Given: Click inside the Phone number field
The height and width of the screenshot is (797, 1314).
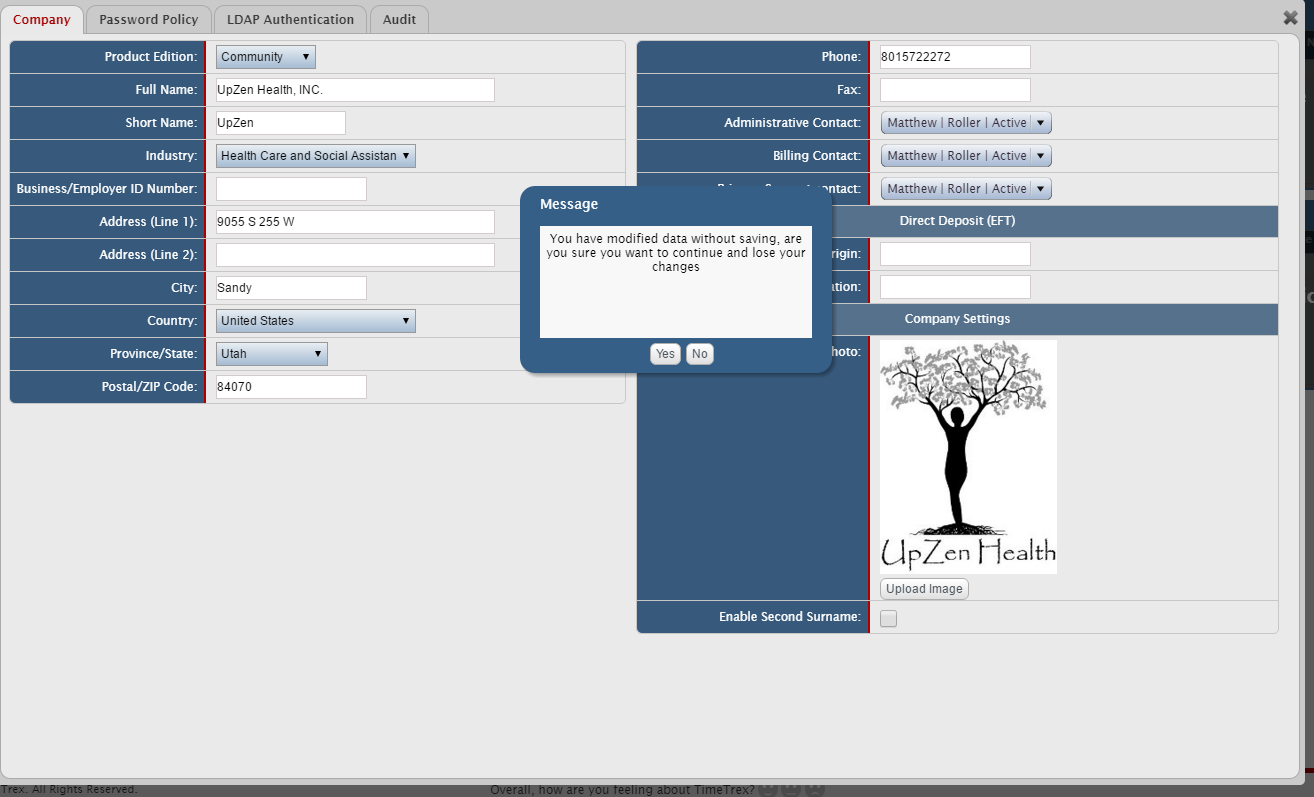Looking at the screenshot, I should click(954, 56).
